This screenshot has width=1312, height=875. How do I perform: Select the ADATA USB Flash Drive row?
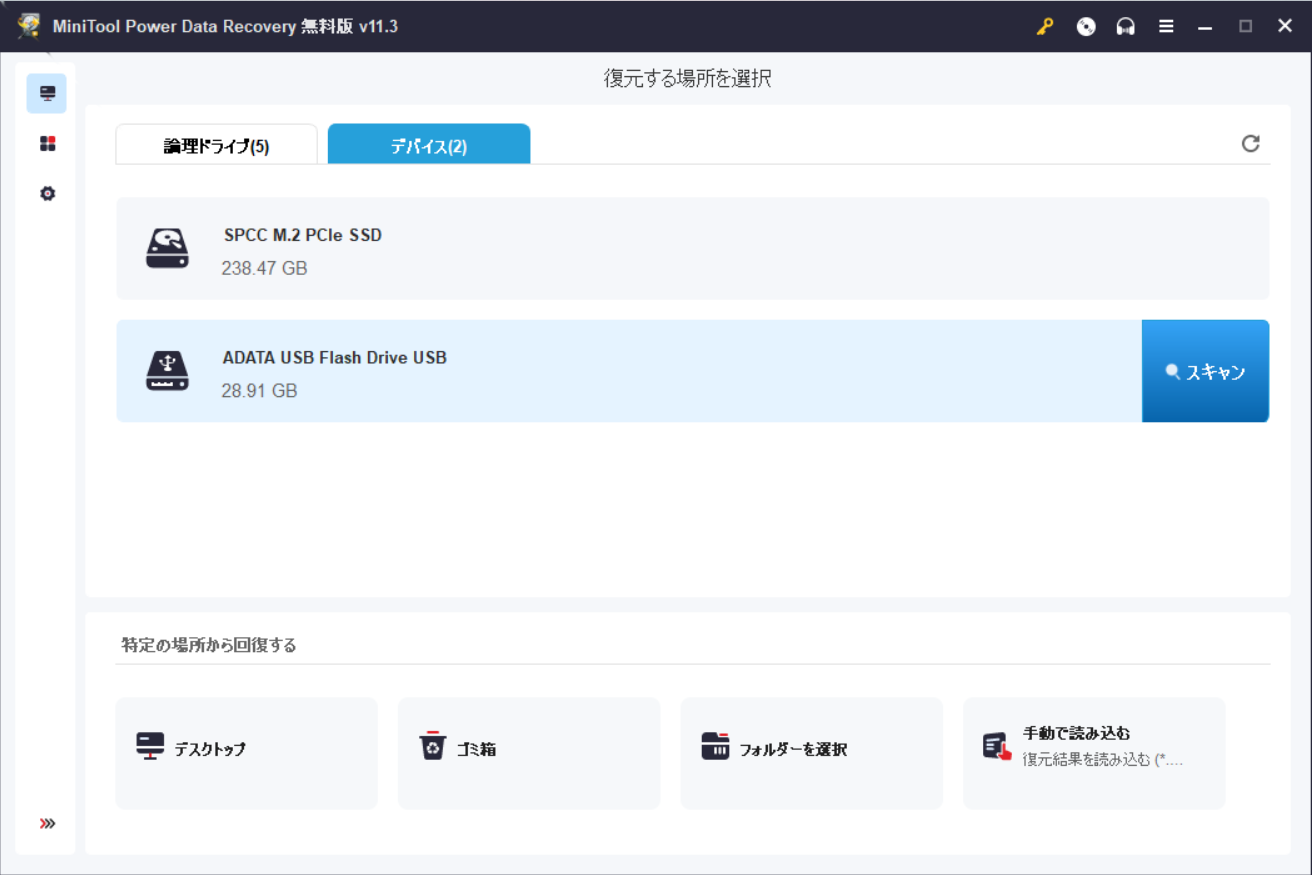[x=628, y=372]
